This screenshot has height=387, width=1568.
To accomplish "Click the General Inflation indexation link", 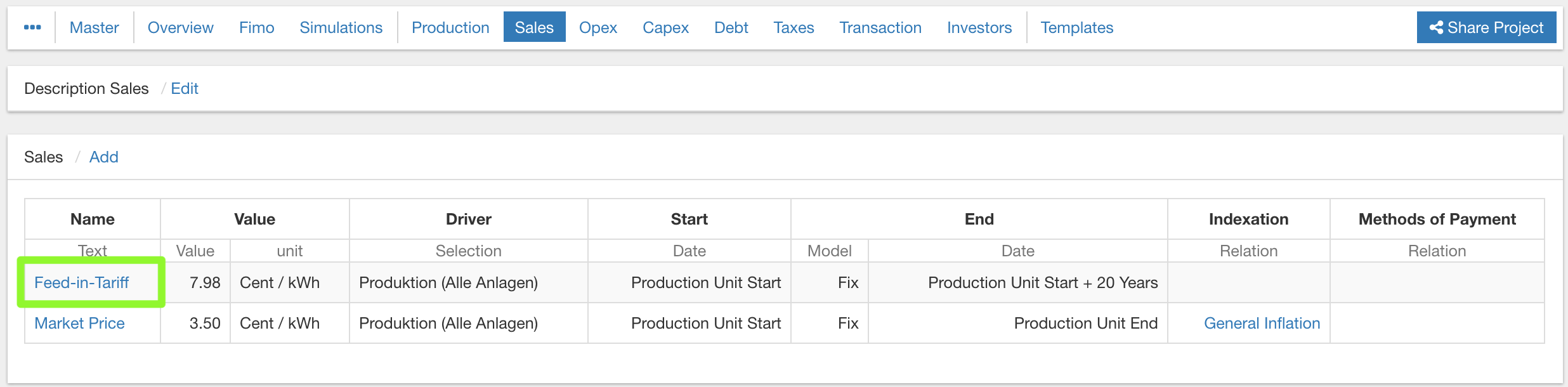I will point(1262,323).
